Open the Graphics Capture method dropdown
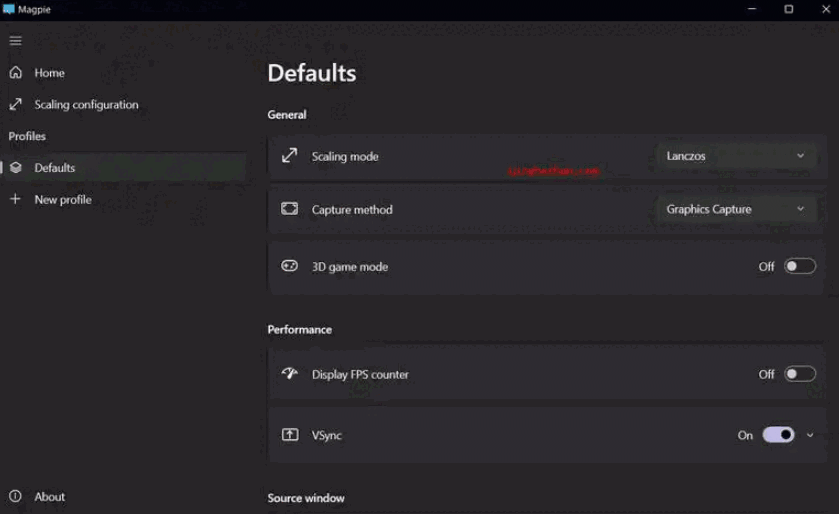 [x=735, y=209]
